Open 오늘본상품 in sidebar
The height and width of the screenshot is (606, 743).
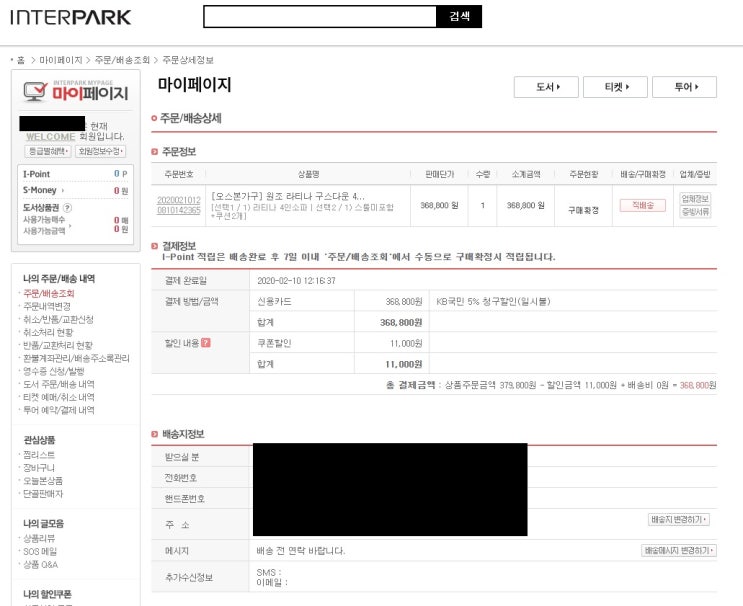coord(43,480)
